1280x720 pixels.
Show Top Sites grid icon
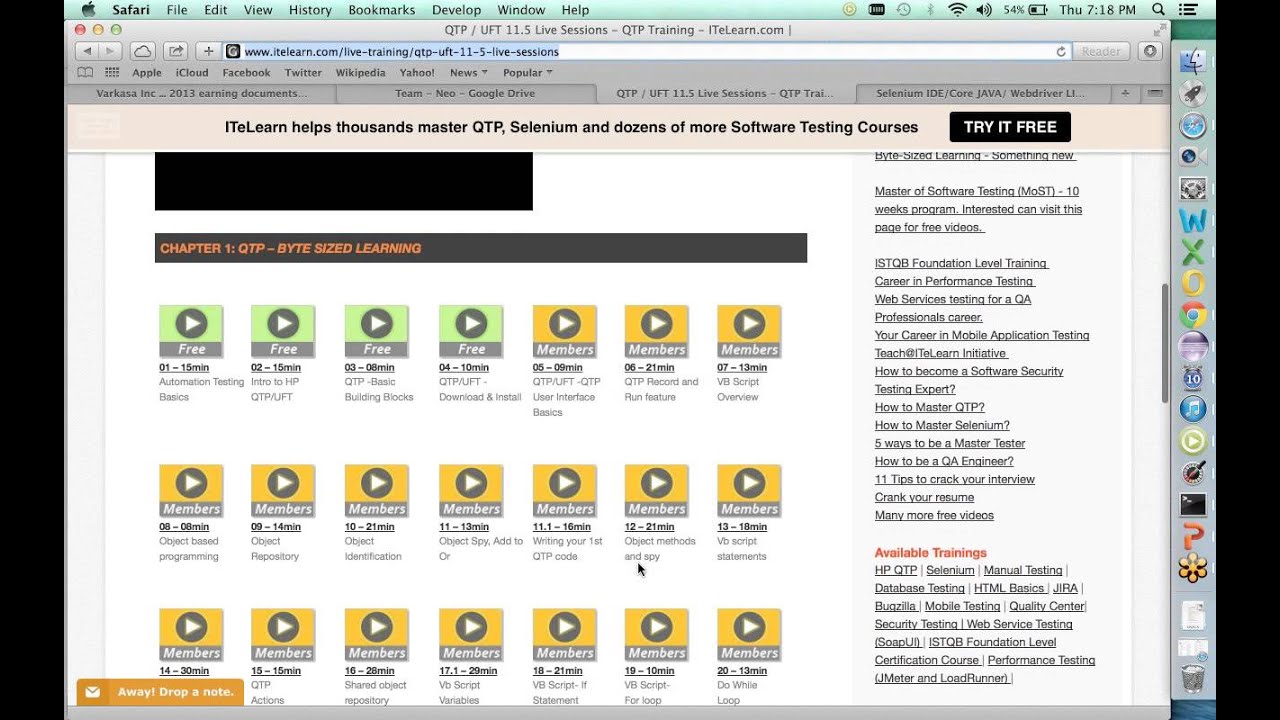point(112,72)
